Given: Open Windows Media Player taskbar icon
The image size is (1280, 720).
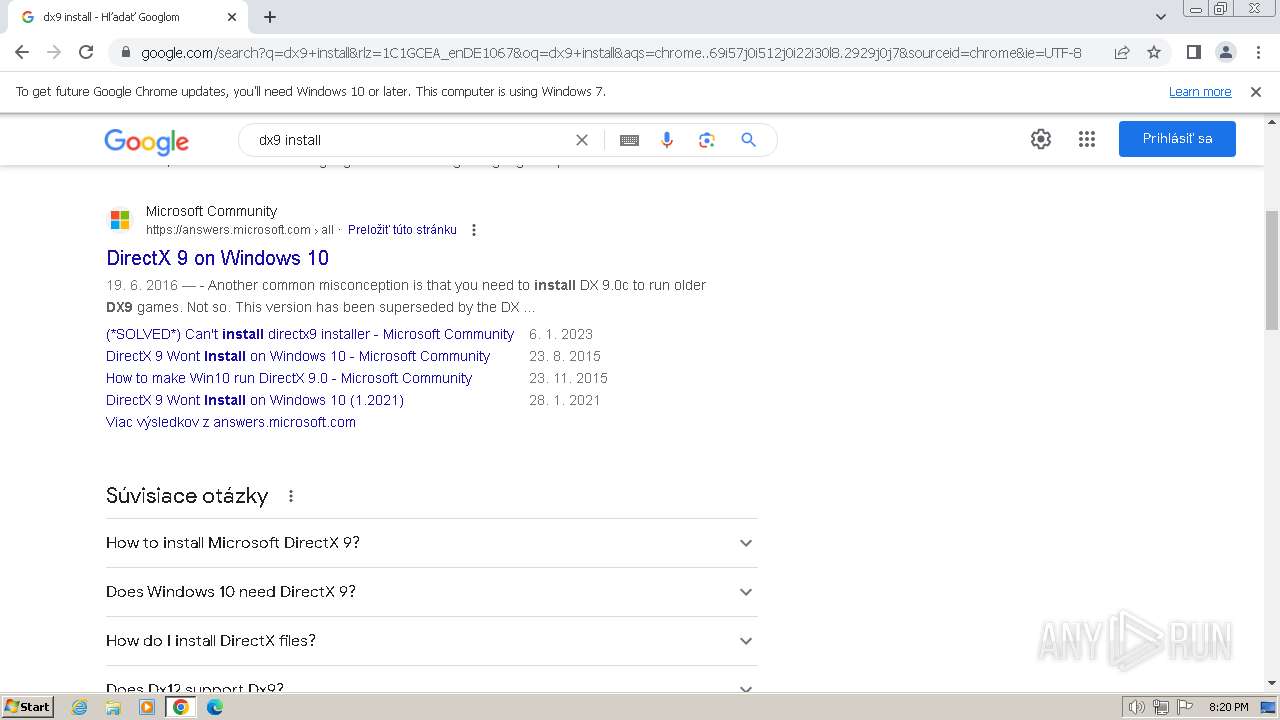Looking at the screenshot, I should point(147,707).
